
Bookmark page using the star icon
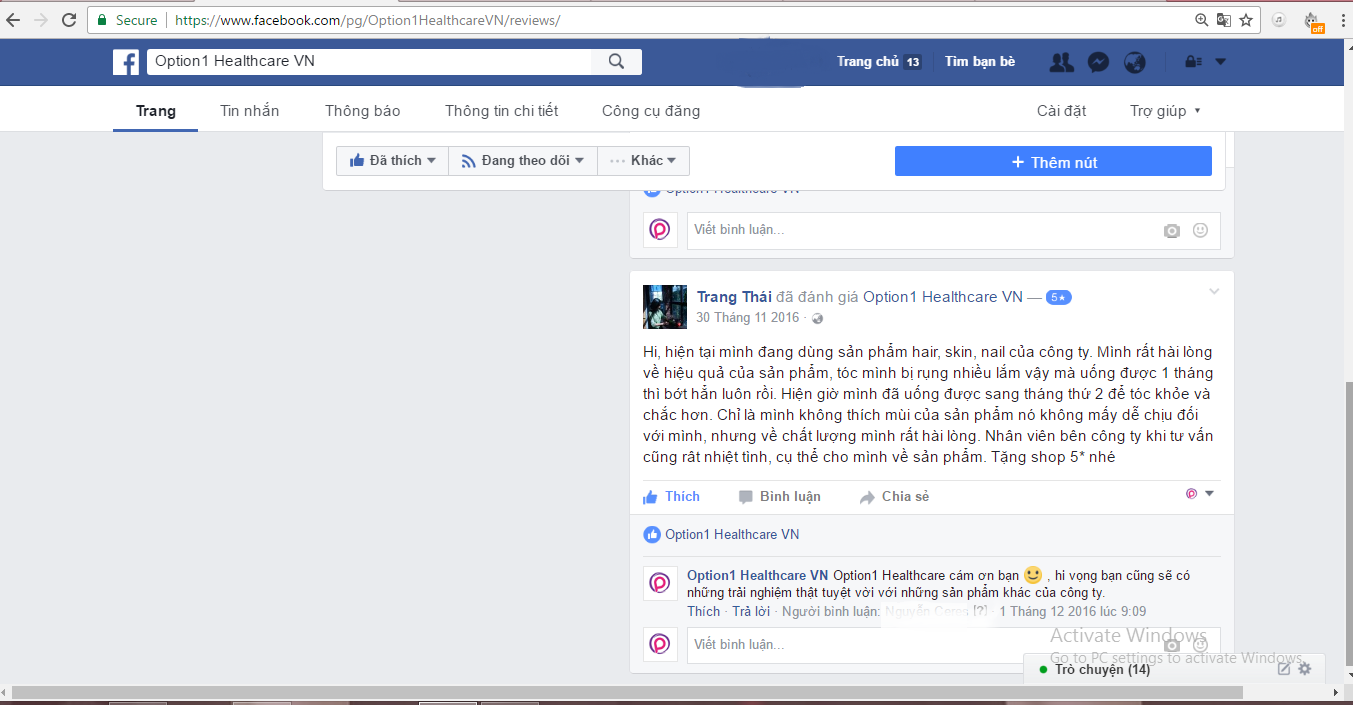tap(1246, 20)
